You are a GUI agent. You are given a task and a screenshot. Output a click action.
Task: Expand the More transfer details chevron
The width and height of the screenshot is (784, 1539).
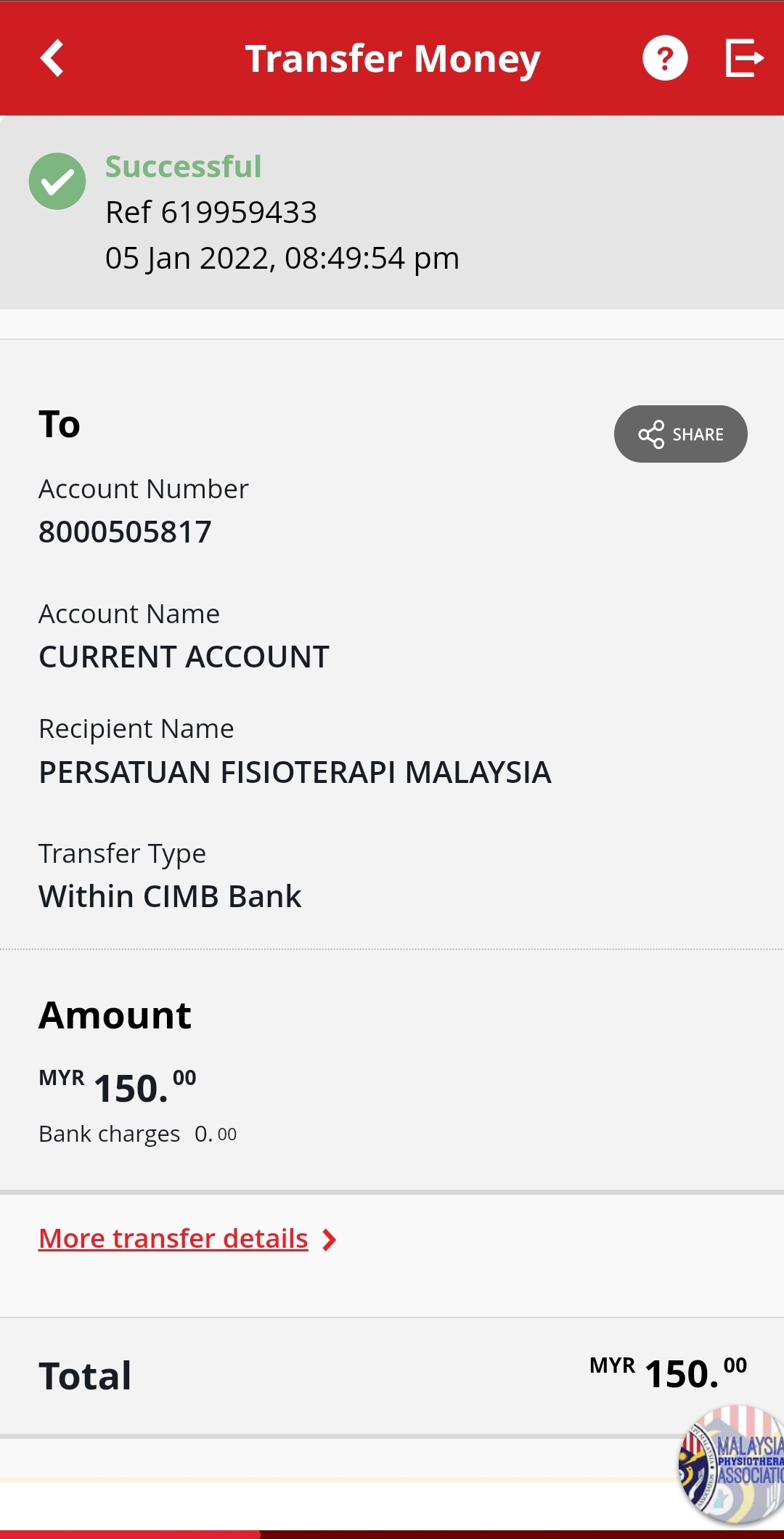coord(330,1240)
